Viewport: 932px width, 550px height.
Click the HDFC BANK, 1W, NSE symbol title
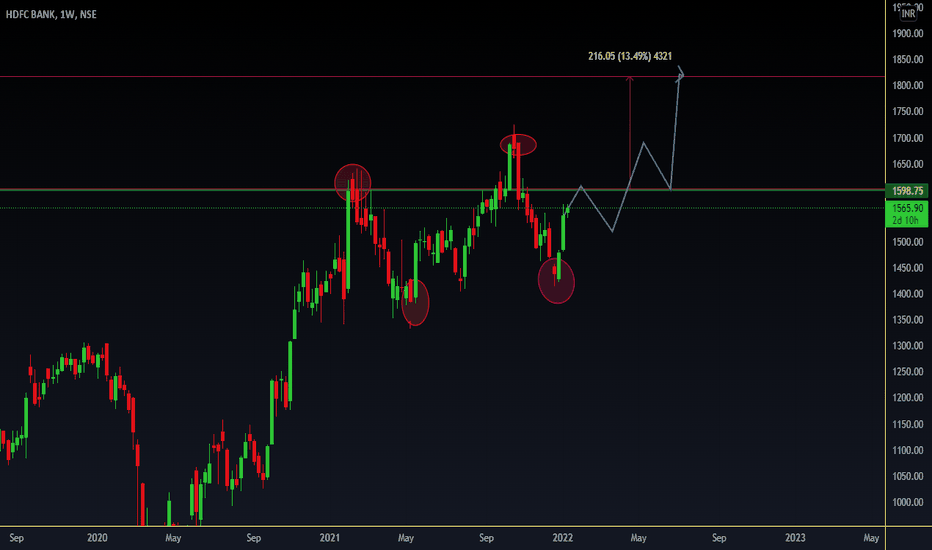click(x=51, y=14)
